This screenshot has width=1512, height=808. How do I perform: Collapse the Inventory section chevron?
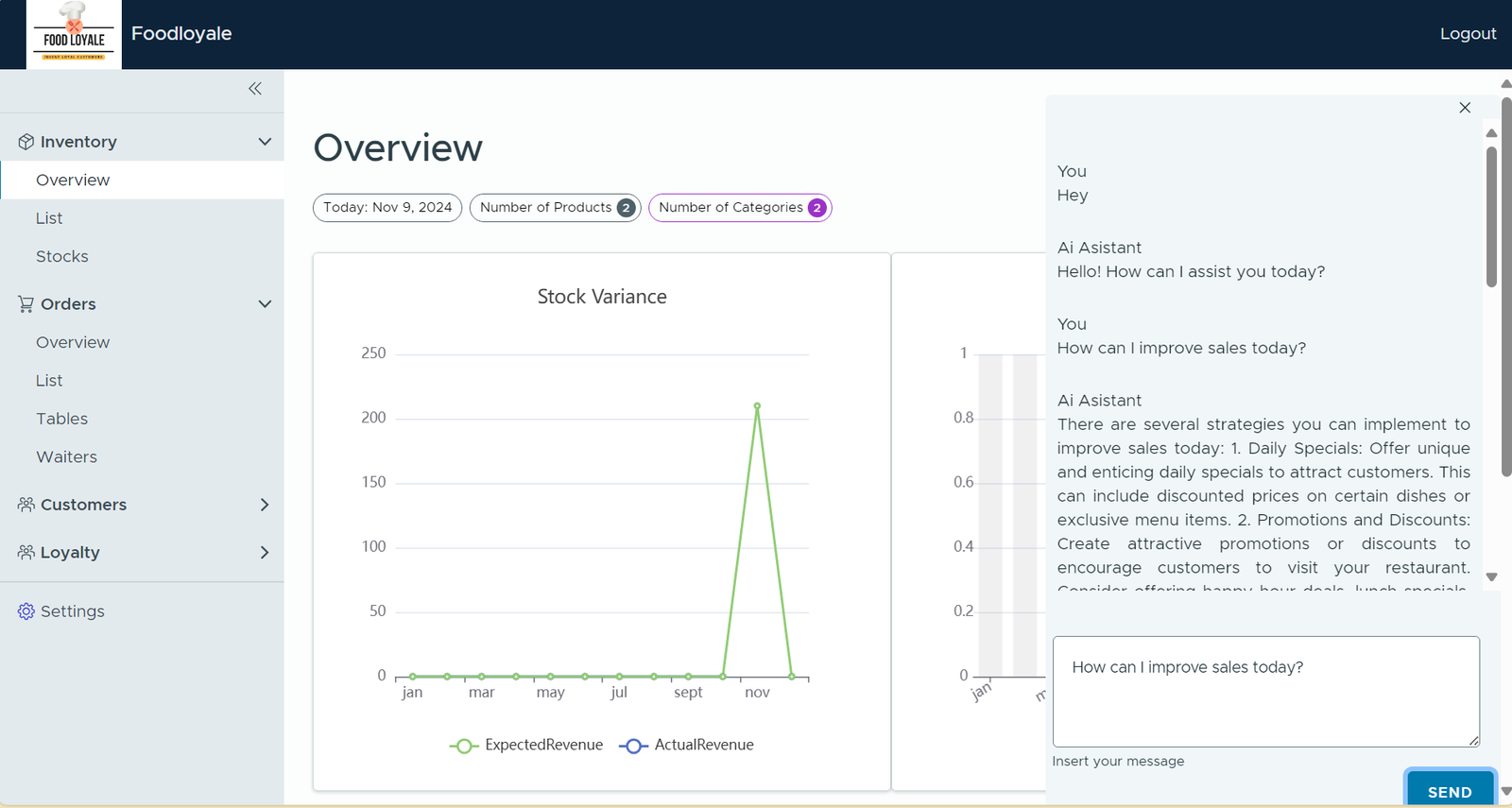tap(265, 142)
